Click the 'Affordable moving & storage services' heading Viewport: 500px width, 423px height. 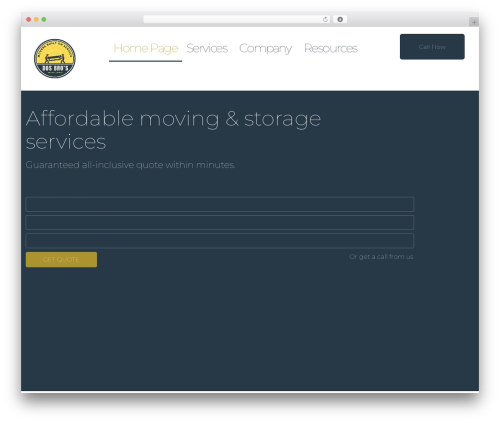(173, 130)
